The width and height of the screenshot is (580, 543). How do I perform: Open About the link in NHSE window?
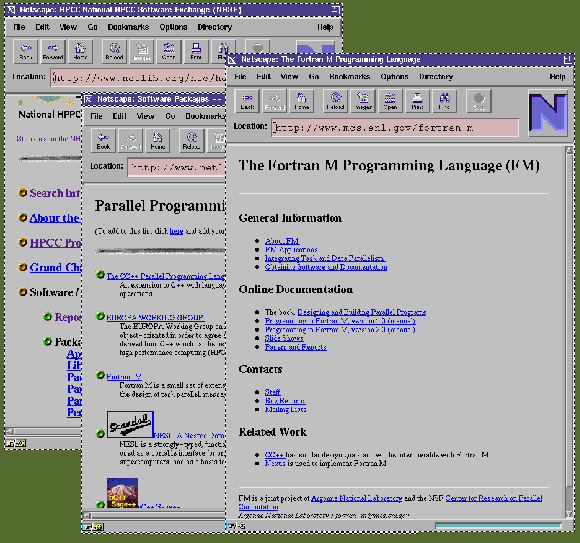[x=55, y=218]
